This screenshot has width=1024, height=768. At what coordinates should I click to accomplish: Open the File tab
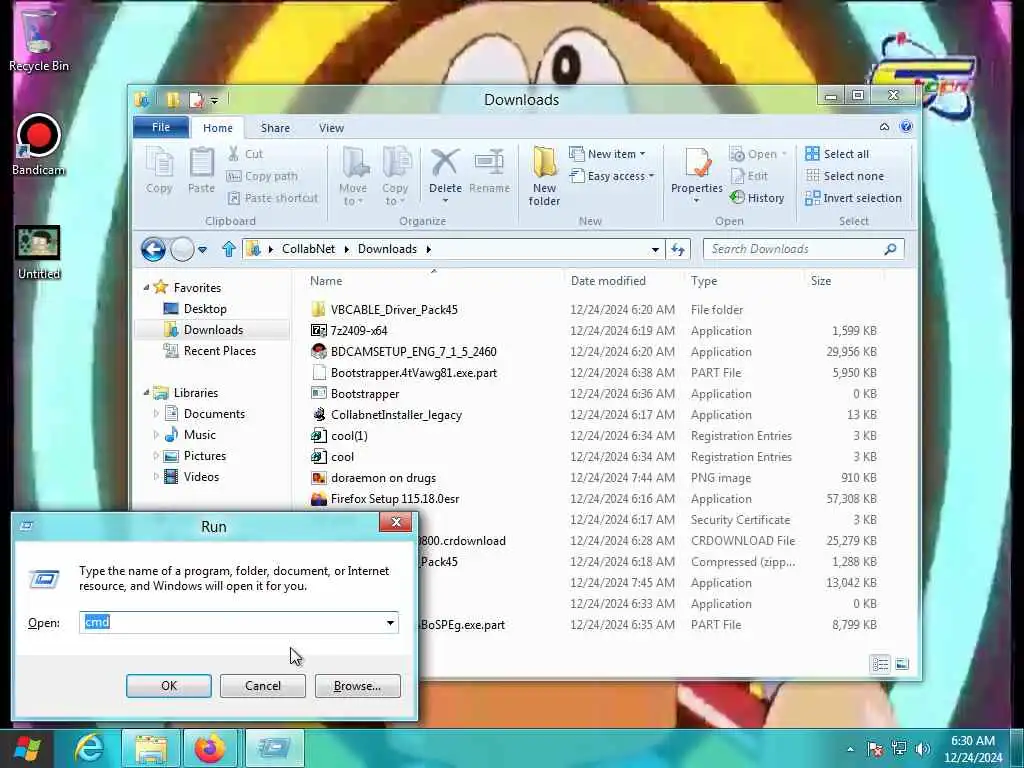pyautogui.click(x=161, y=127)
